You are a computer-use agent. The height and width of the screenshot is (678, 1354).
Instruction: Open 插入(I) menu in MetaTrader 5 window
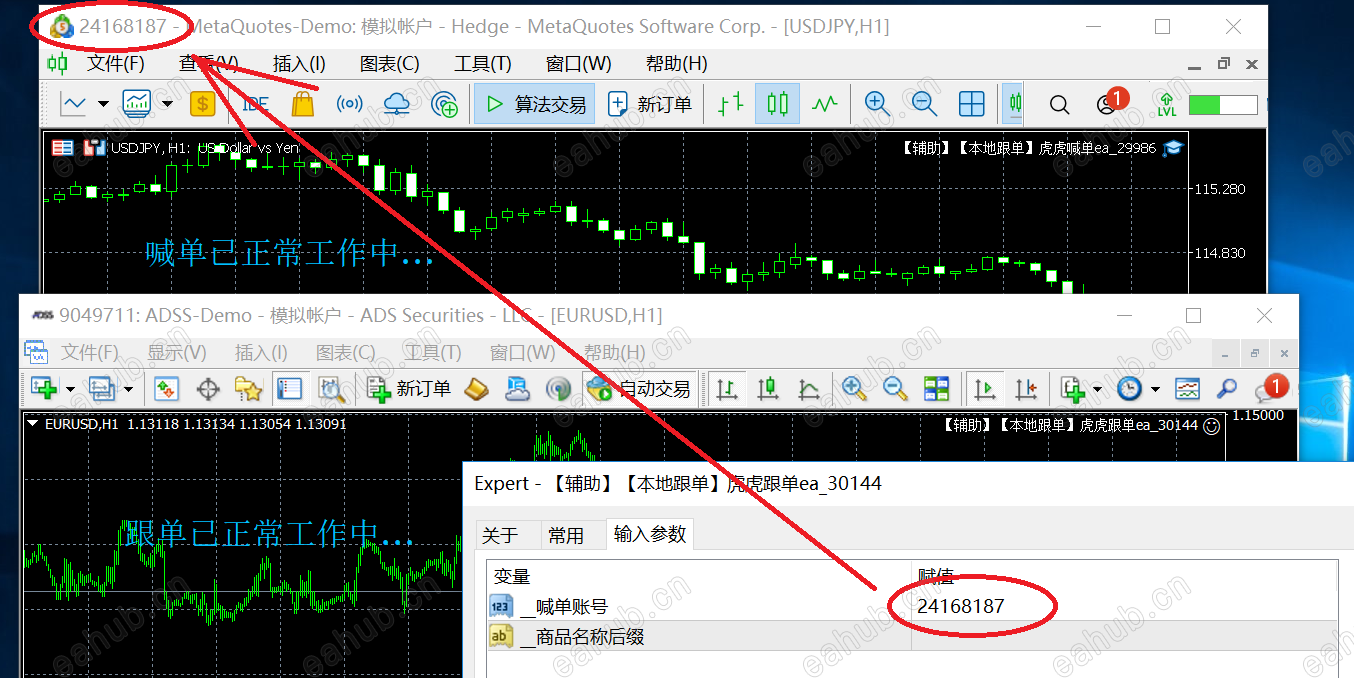point(299,63)
